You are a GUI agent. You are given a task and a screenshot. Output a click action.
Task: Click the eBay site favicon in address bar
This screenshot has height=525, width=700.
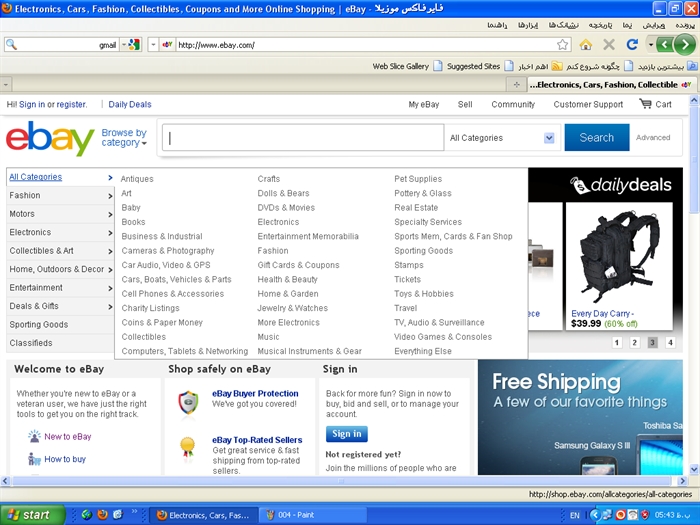click(x=167, y=45)
